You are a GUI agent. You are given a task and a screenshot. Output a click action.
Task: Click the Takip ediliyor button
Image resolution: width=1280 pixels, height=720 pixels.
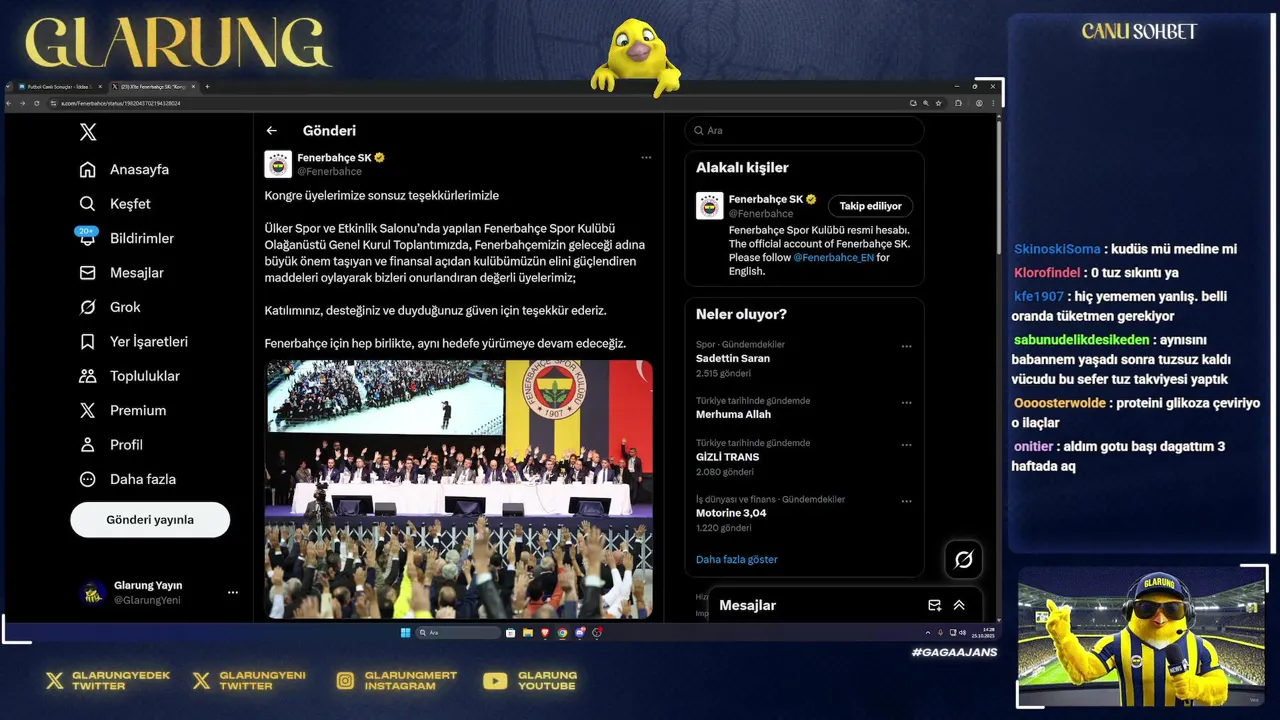pos(870,206)
